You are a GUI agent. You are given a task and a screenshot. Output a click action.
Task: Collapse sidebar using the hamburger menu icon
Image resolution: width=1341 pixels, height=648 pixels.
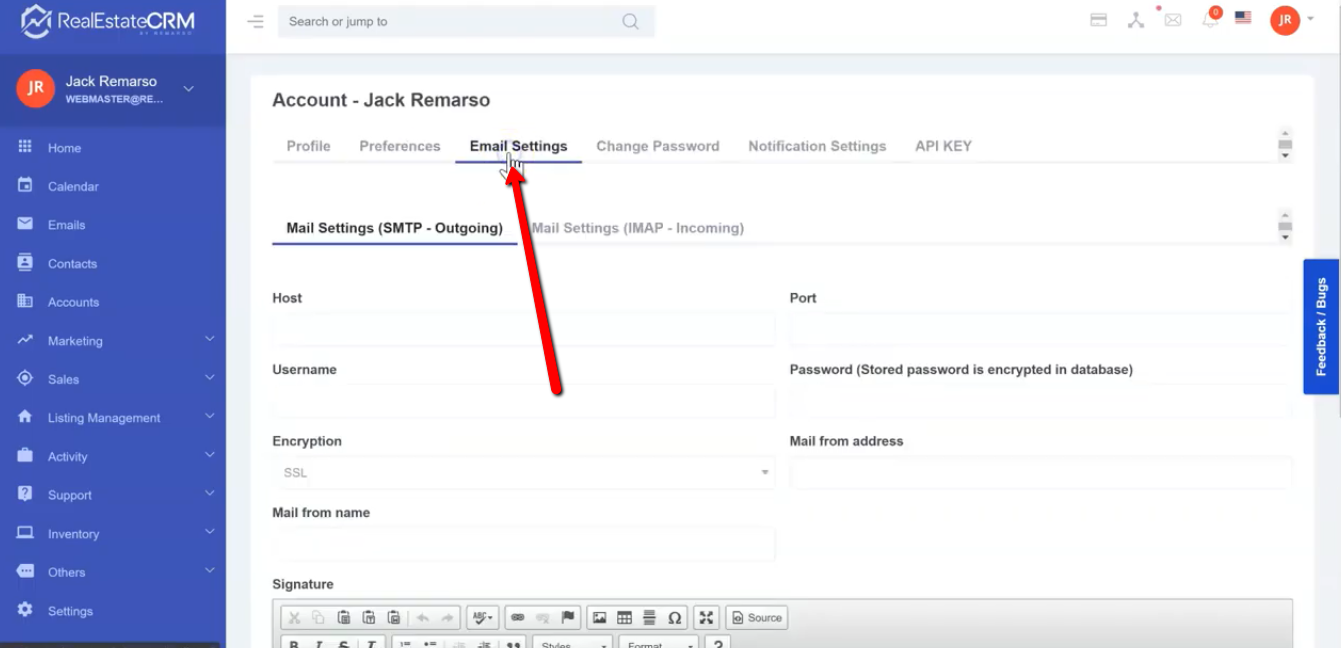point(256,21)
